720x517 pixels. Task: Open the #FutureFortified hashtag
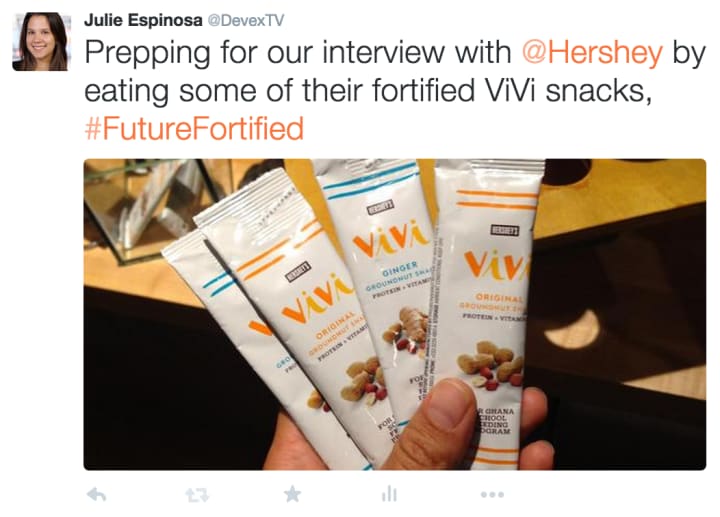click(x=194, y=128)
